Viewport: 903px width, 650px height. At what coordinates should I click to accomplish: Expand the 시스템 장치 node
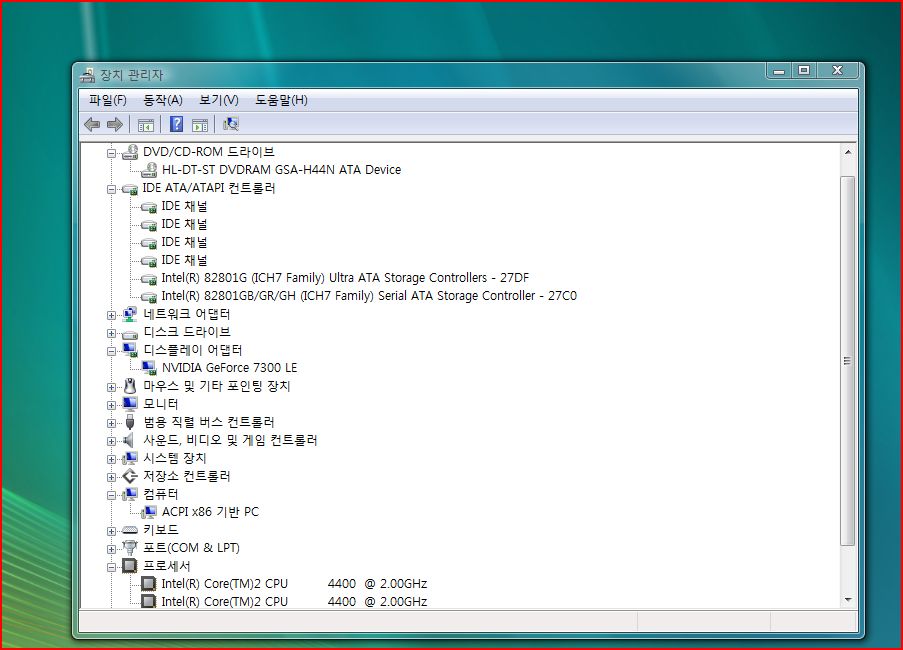click(111, 459)
